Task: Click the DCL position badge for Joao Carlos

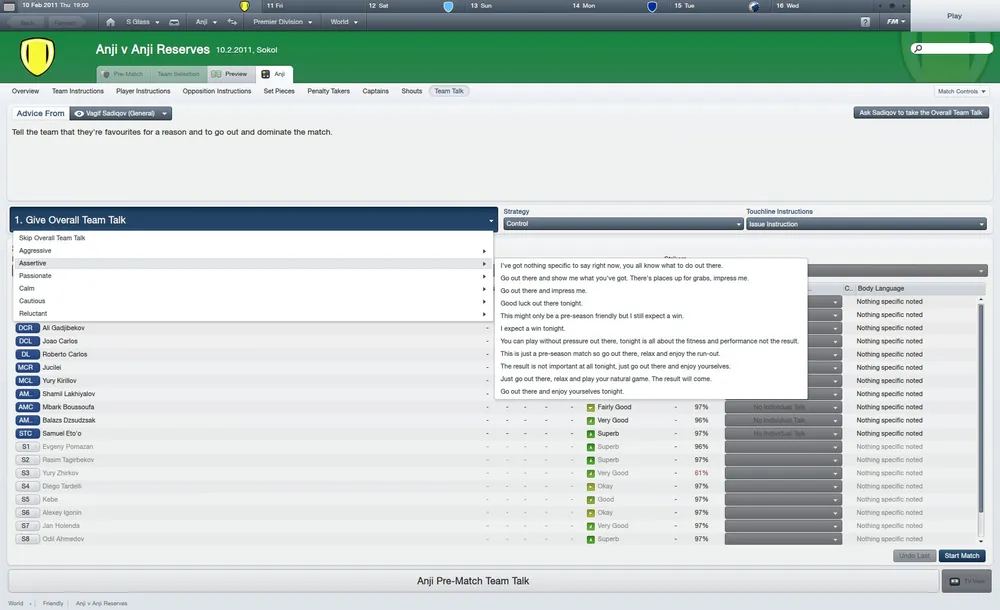Action: (x=27, y=341)
